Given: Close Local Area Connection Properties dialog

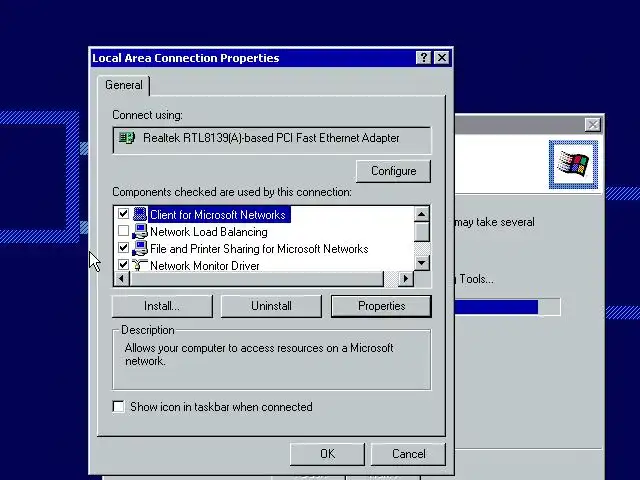Looking at the screenshot, I should click(x=442, y=58).
